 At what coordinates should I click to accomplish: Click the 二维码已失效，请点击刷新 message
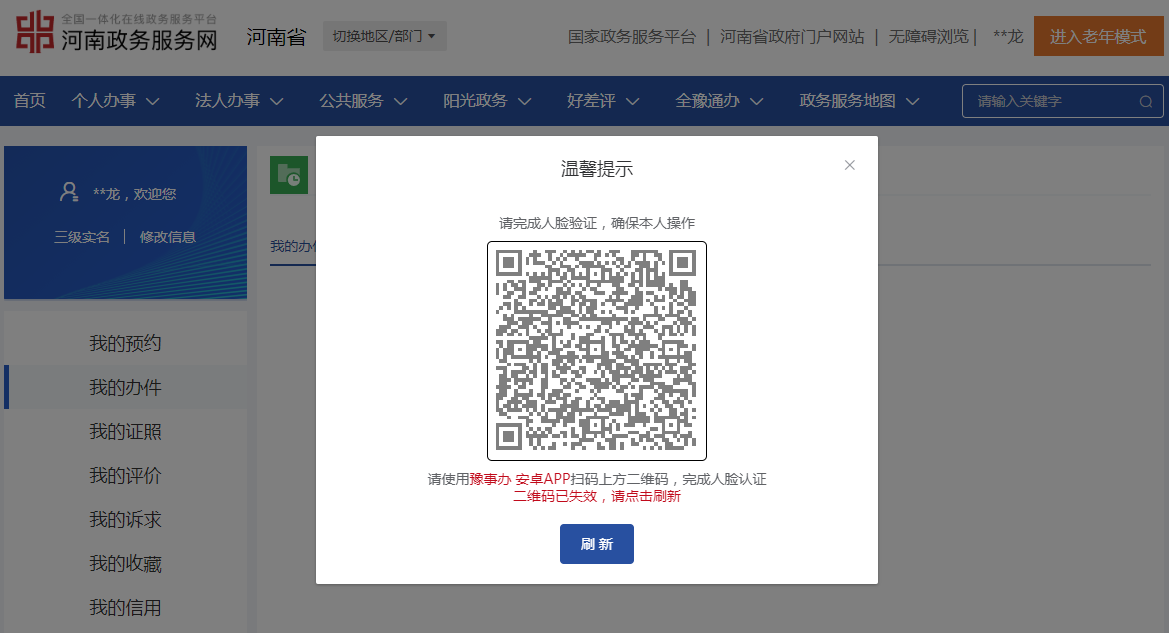pos(596,496)
